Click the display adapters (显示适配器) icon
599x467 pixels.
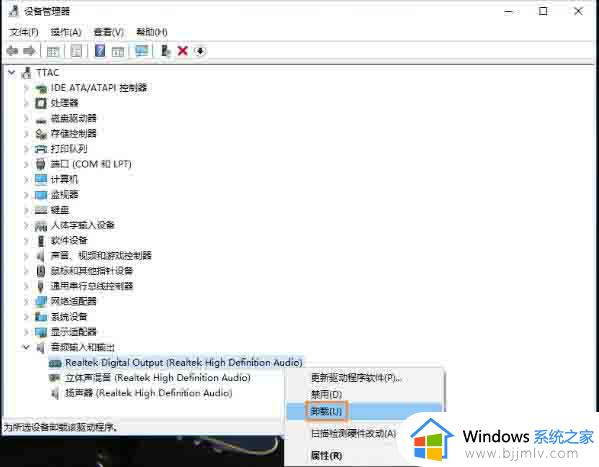40,332
